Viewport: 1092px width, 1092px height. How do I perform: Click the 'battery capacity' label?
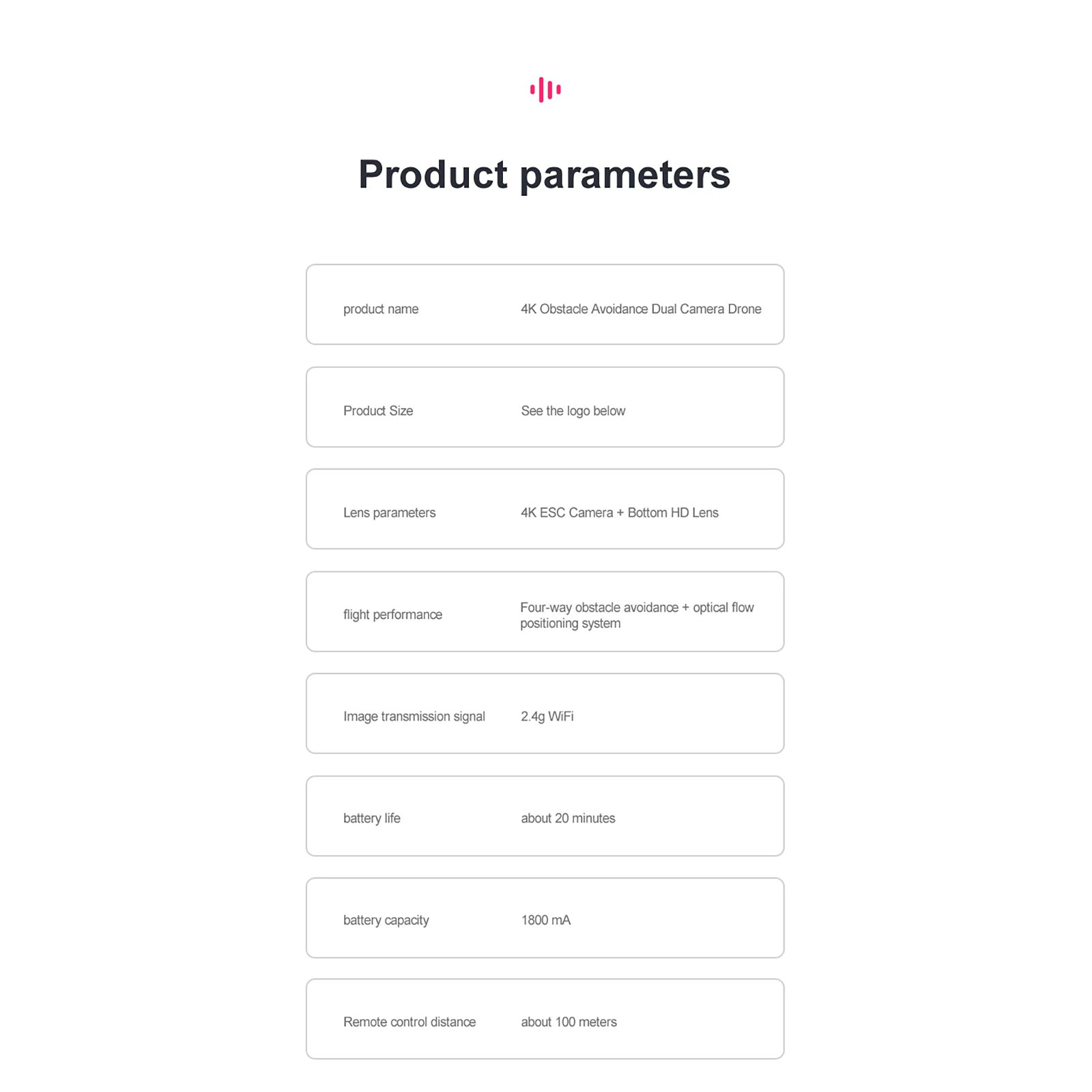point(386,920)
